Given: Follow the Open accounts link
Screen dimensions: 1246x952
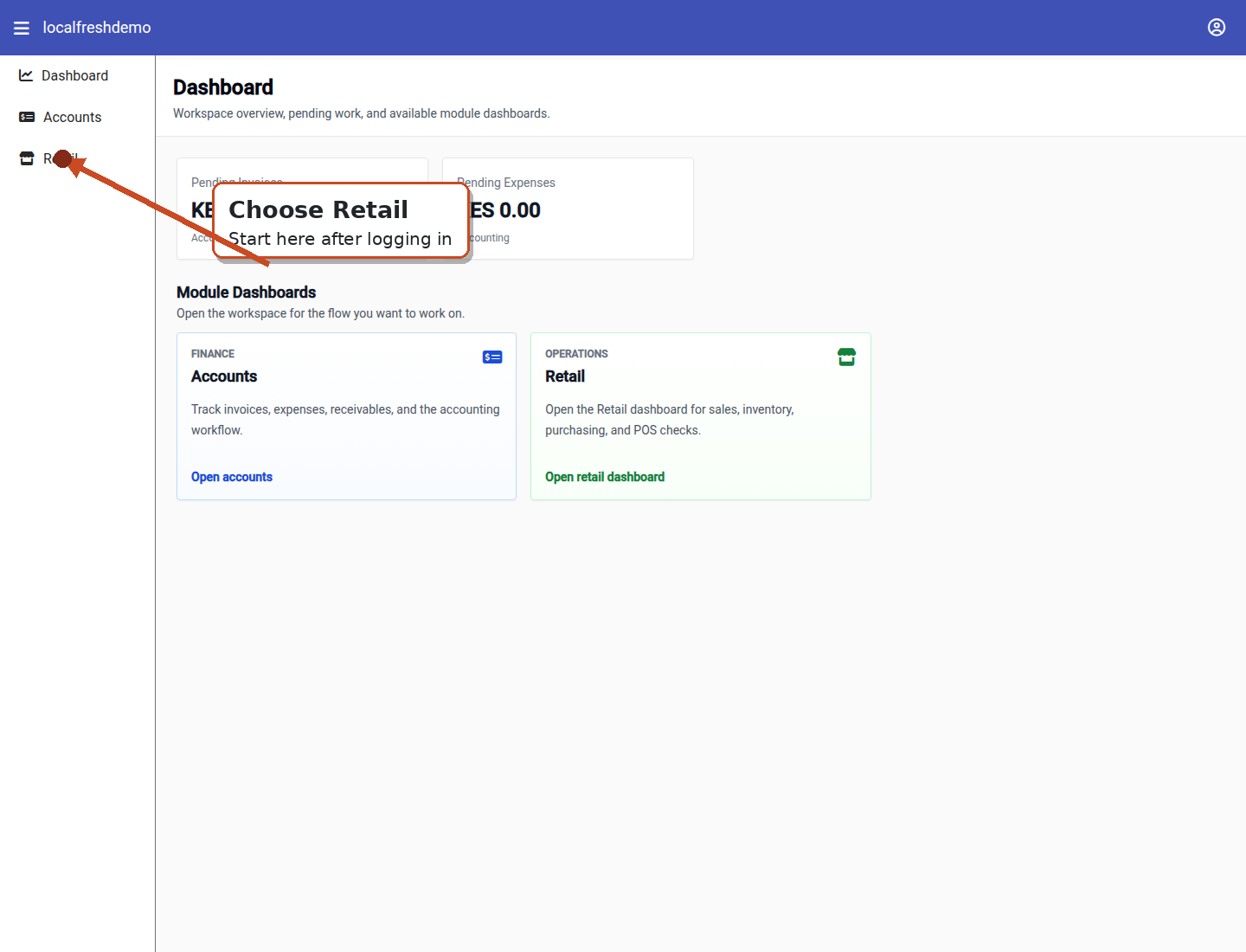Looking at the screenshot, I should (232, 477).
